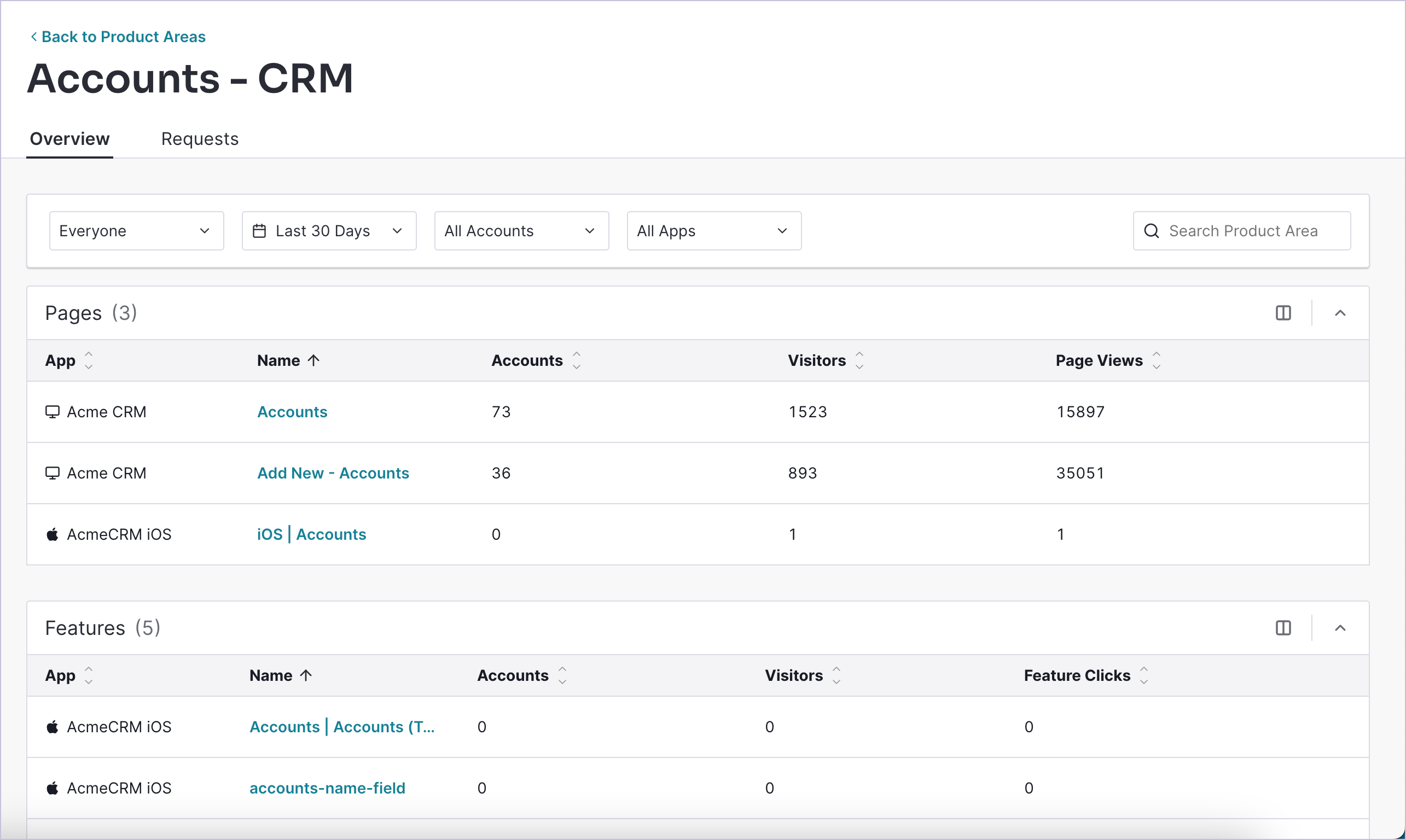This screenshot has width=1406, height=840.
Task: Click Apple icon in Accounts | Accounts (T... row
Action: (53, 727)
